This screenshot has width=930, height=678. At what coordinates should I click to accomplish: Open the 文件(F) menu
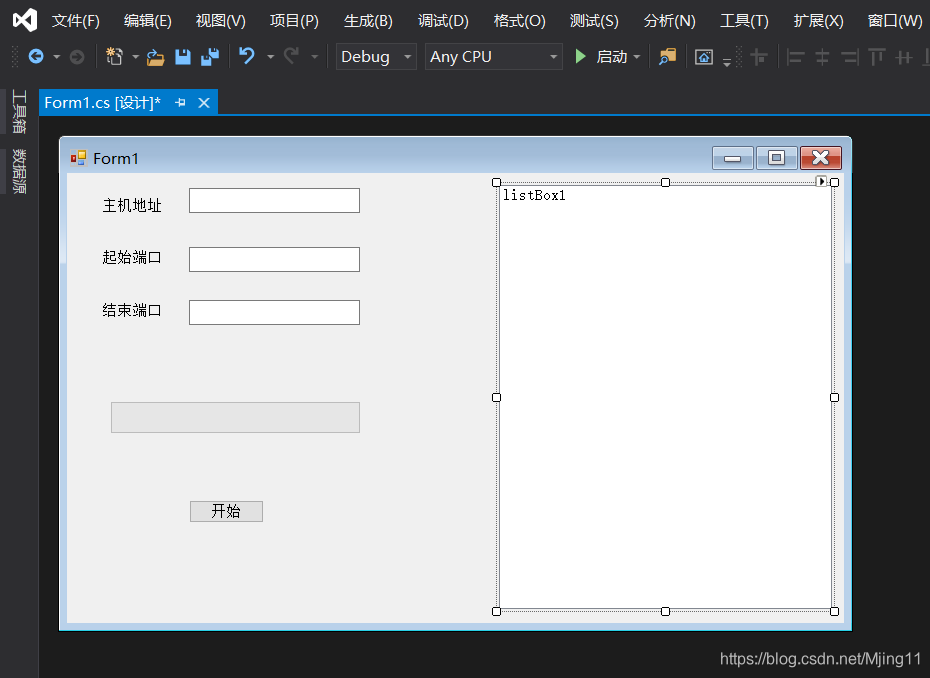(x=75, y=21)
